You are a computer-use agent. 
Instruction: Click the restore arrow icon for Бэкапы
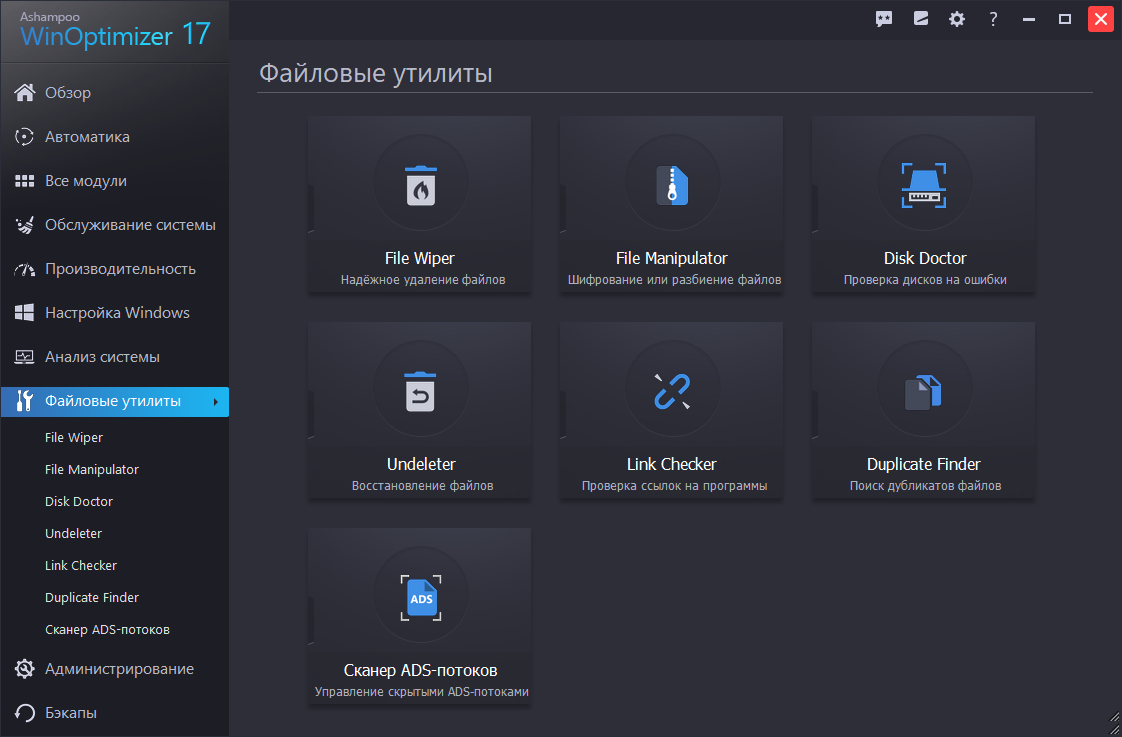point(25,713)
